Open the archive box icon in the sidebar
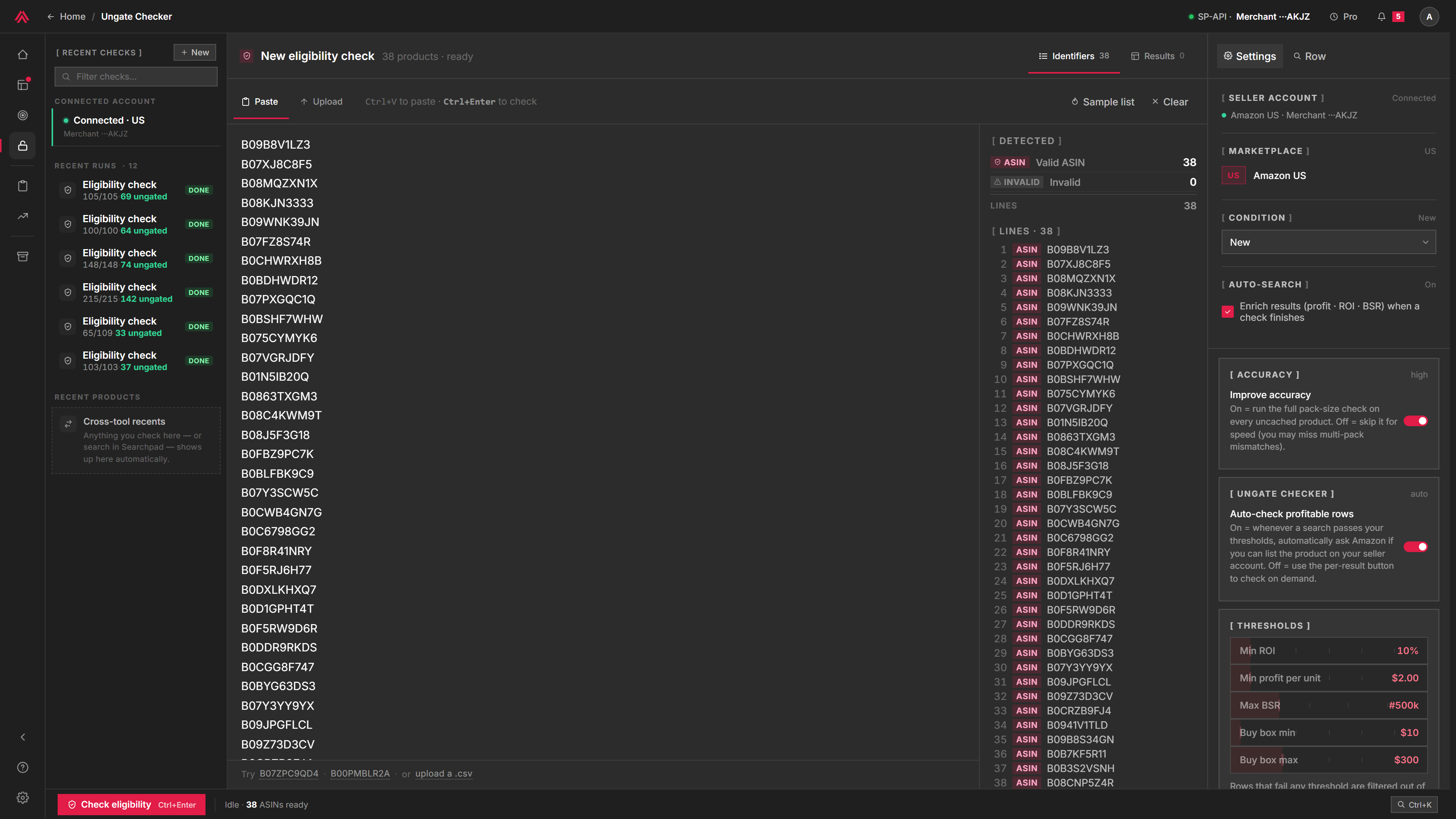 [x=23, y=257]
